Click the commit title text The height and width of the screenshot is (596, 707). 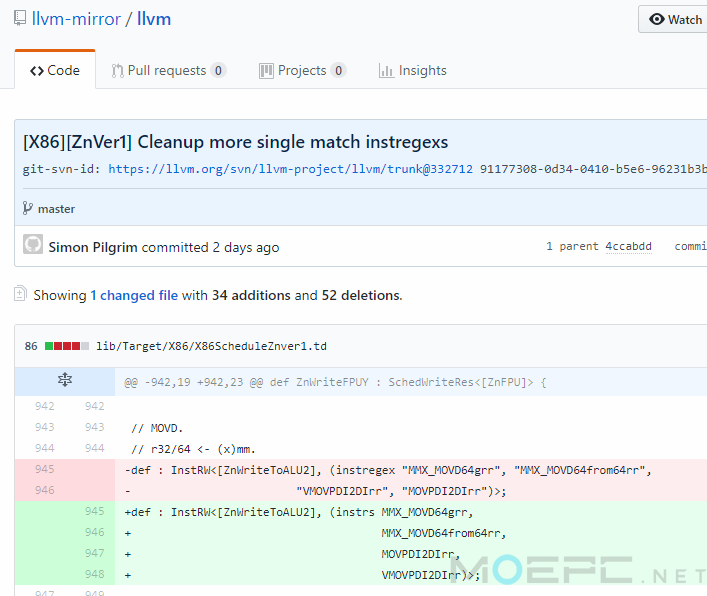click(235, 142)
